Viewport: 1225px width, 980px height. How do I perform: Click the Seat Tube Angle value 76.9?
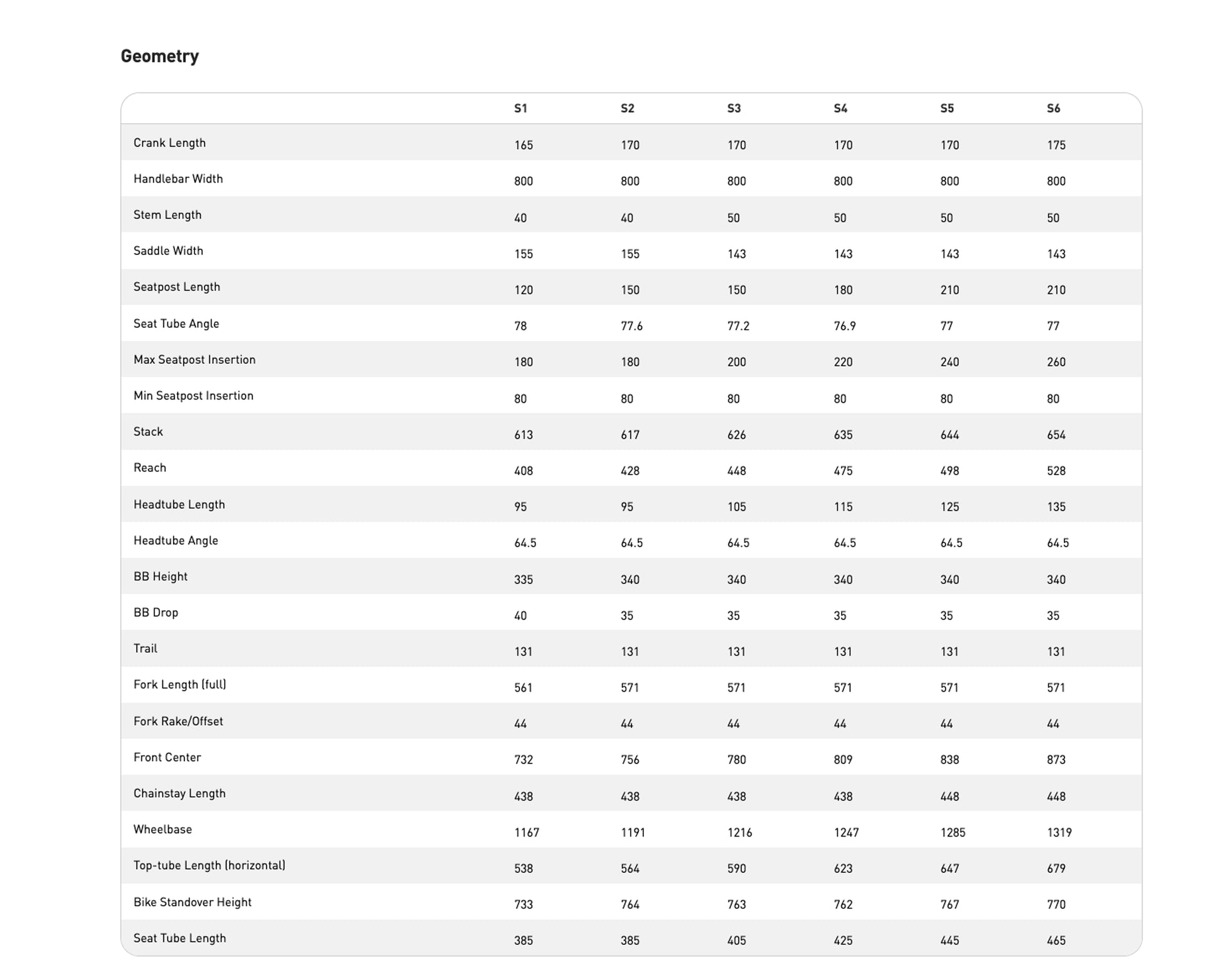[x=844, y=326]
